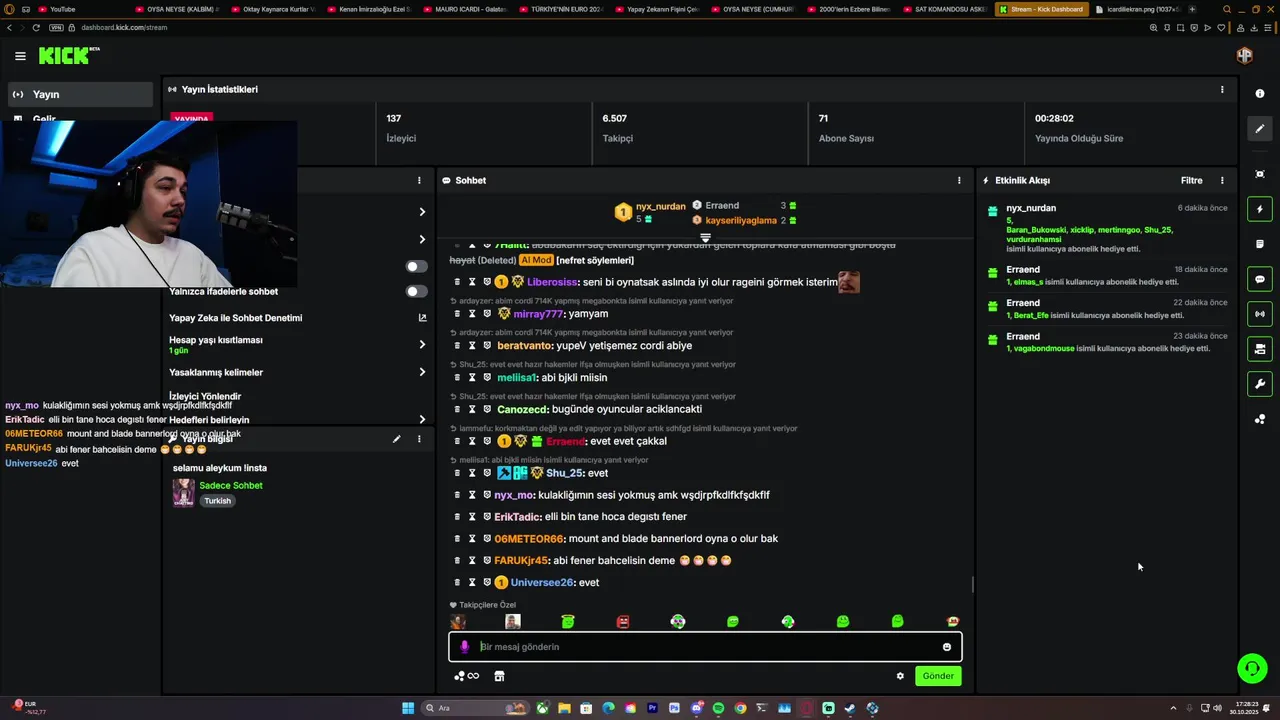The height and width of the screenshot is (720, 1280).
Task: Open Yapay Zeka ile Sohbet Denetimi external link
Action: (422, 318)
